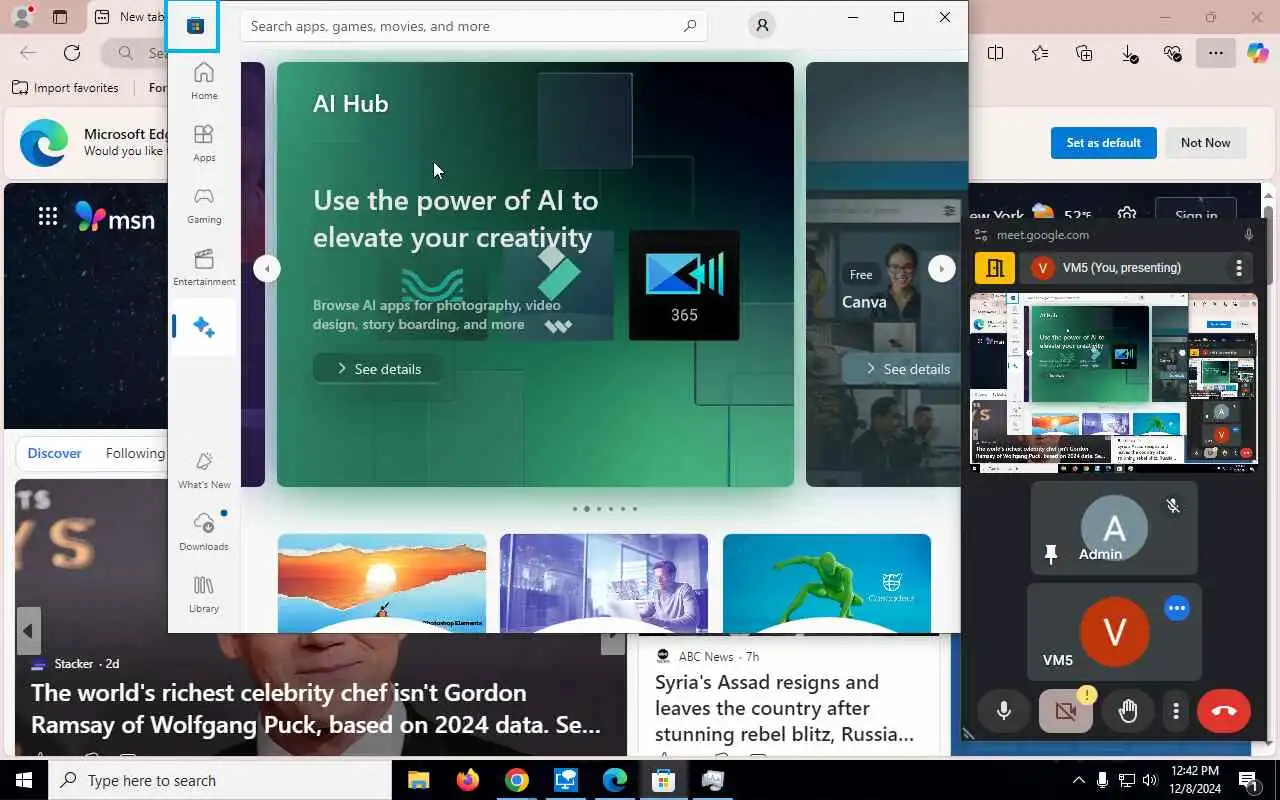Click the msn logo
1280x800 pixels.
pos(115,217)
